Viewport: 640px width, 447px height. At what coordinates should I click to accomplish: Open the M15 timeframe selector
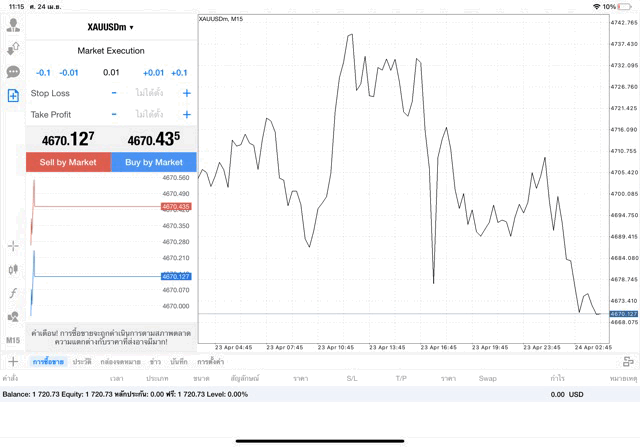[13, 340]
